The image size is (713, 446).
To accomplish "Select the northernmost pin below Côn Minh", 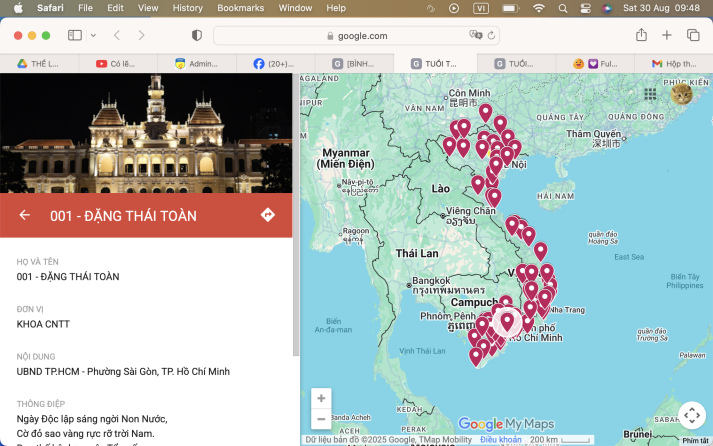I will pyautogui.click(x=486, y=113).
